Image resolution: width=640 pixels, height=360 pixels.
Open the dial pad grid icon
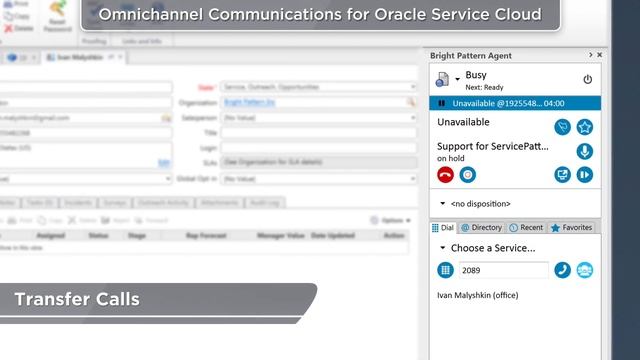click(x=445, y=270)
